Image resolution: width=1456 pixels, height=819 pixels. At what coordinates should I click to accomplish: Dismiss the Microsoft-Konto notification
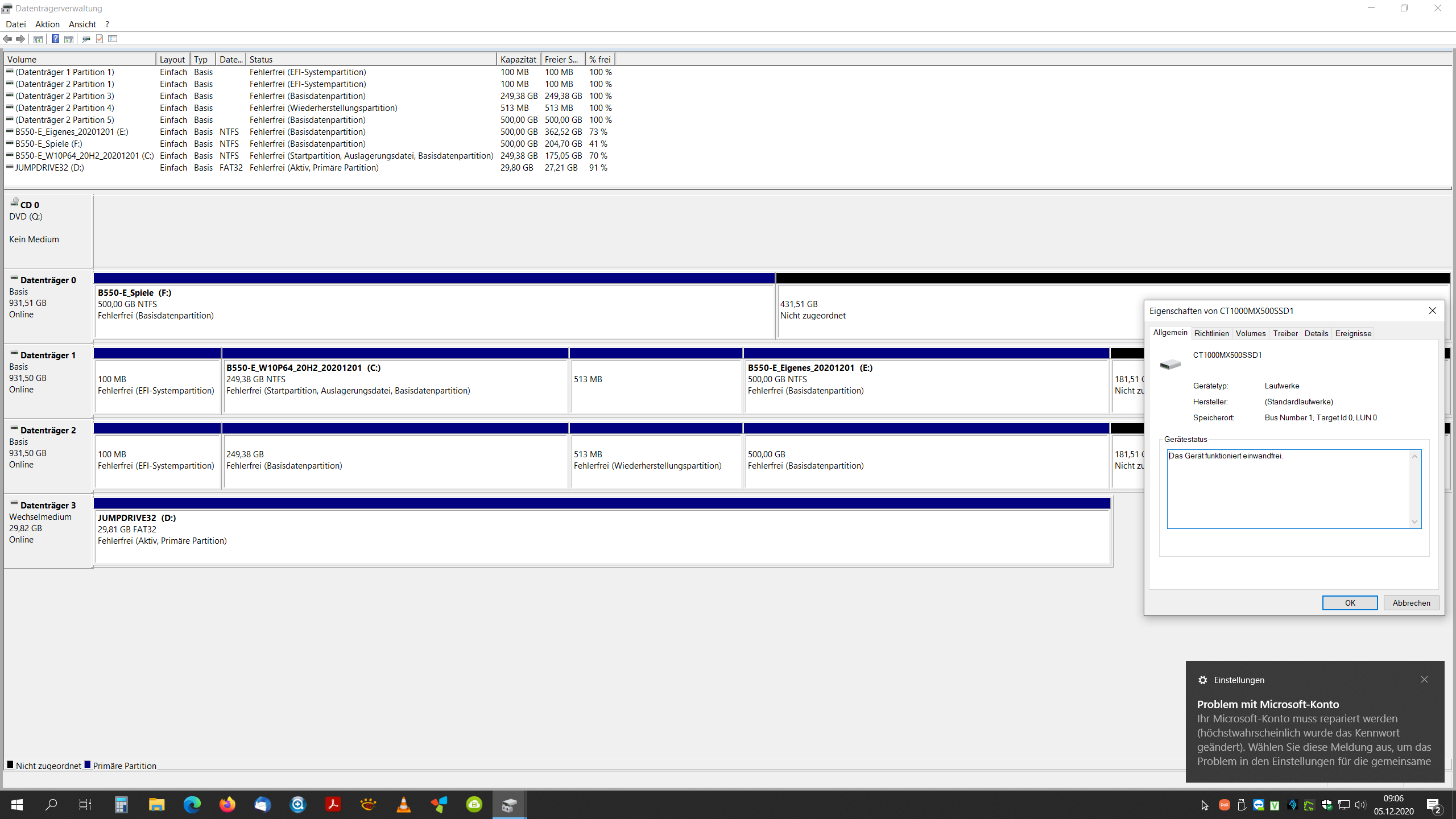[1424, 680]
